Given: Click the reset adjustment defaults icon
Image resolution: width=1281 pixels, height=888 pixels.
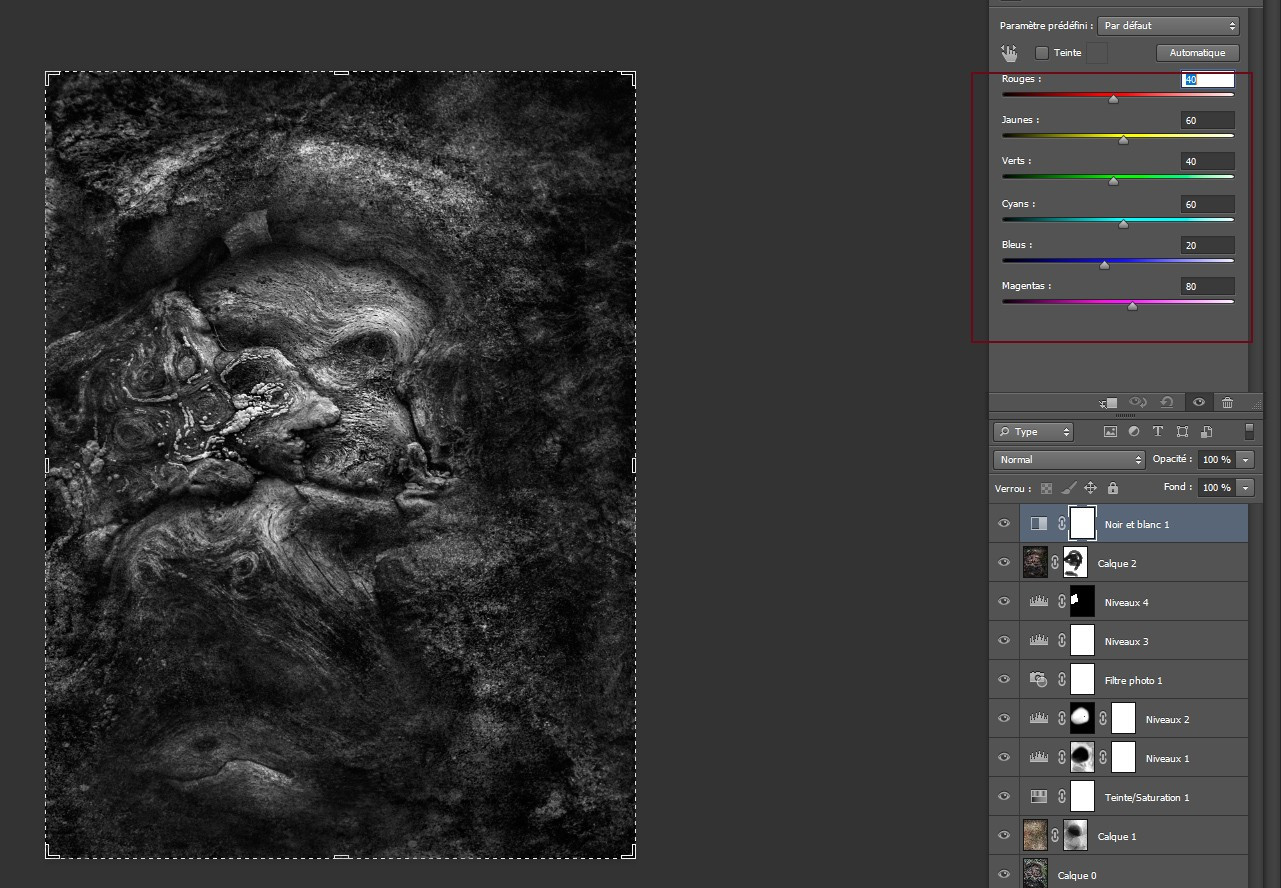Looking at the screenshot, I should pyautogui.click(x=1166, y=402).
